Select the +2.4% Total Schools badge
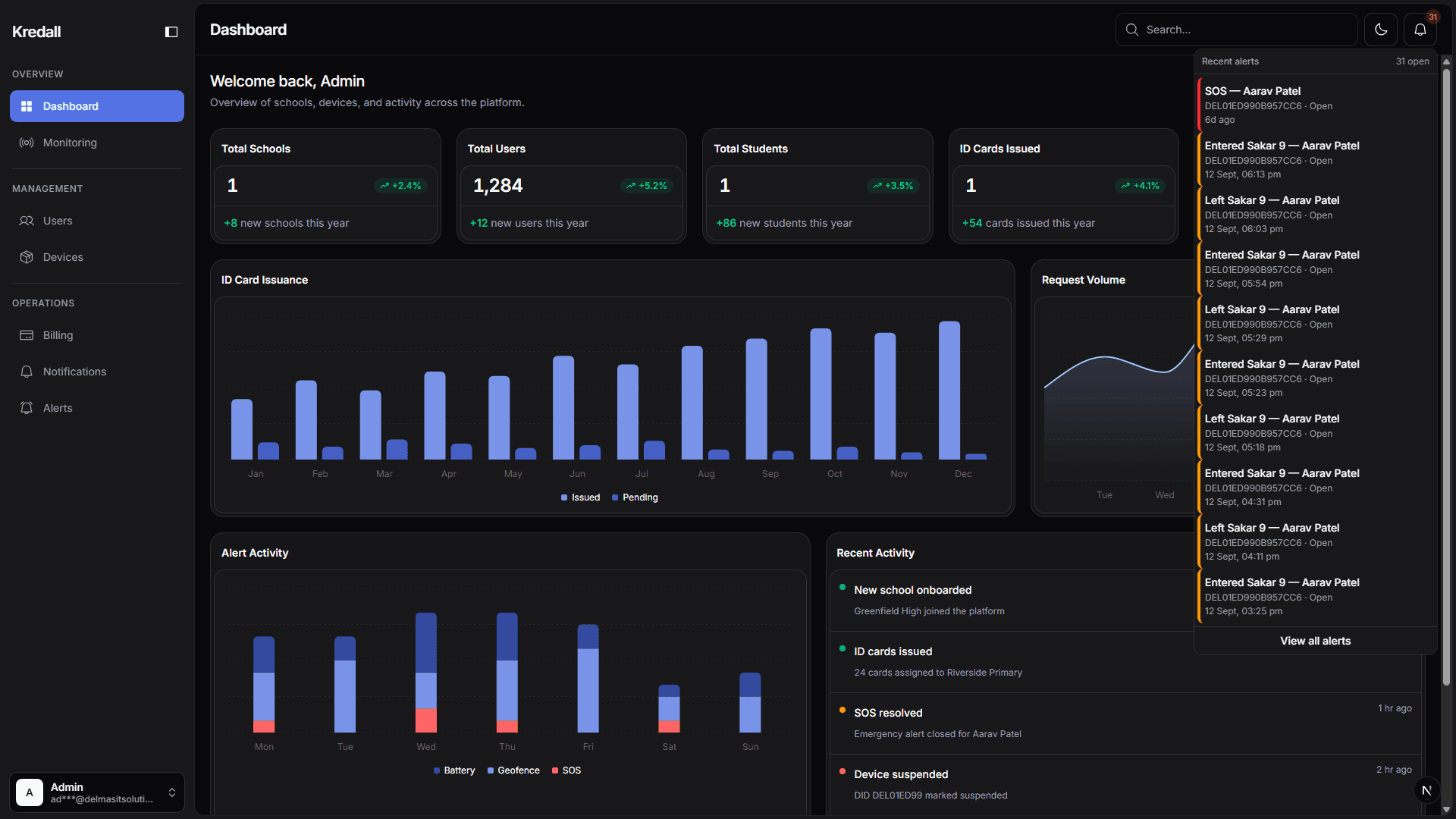Screen dimensions: 1456x819 pyautogui.click(x=400, y=186)
